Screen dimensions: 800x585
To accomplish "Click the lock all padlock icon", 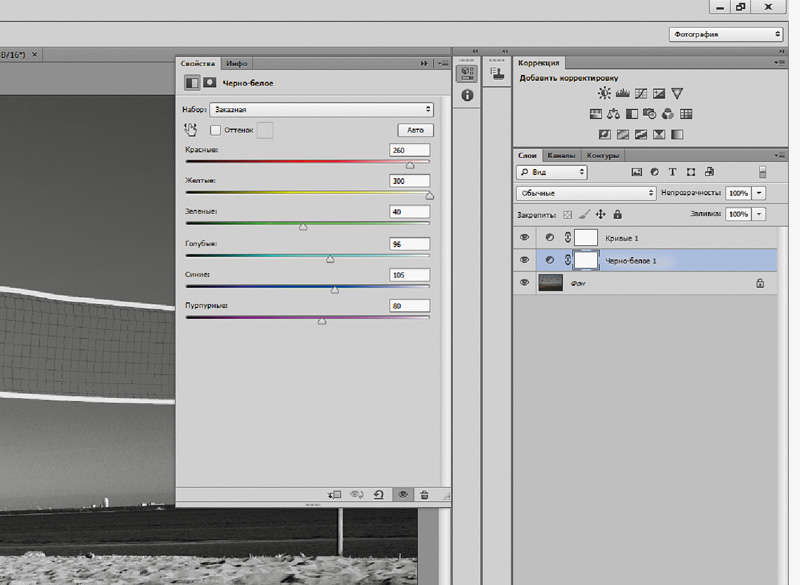I will tap(617, 214).
